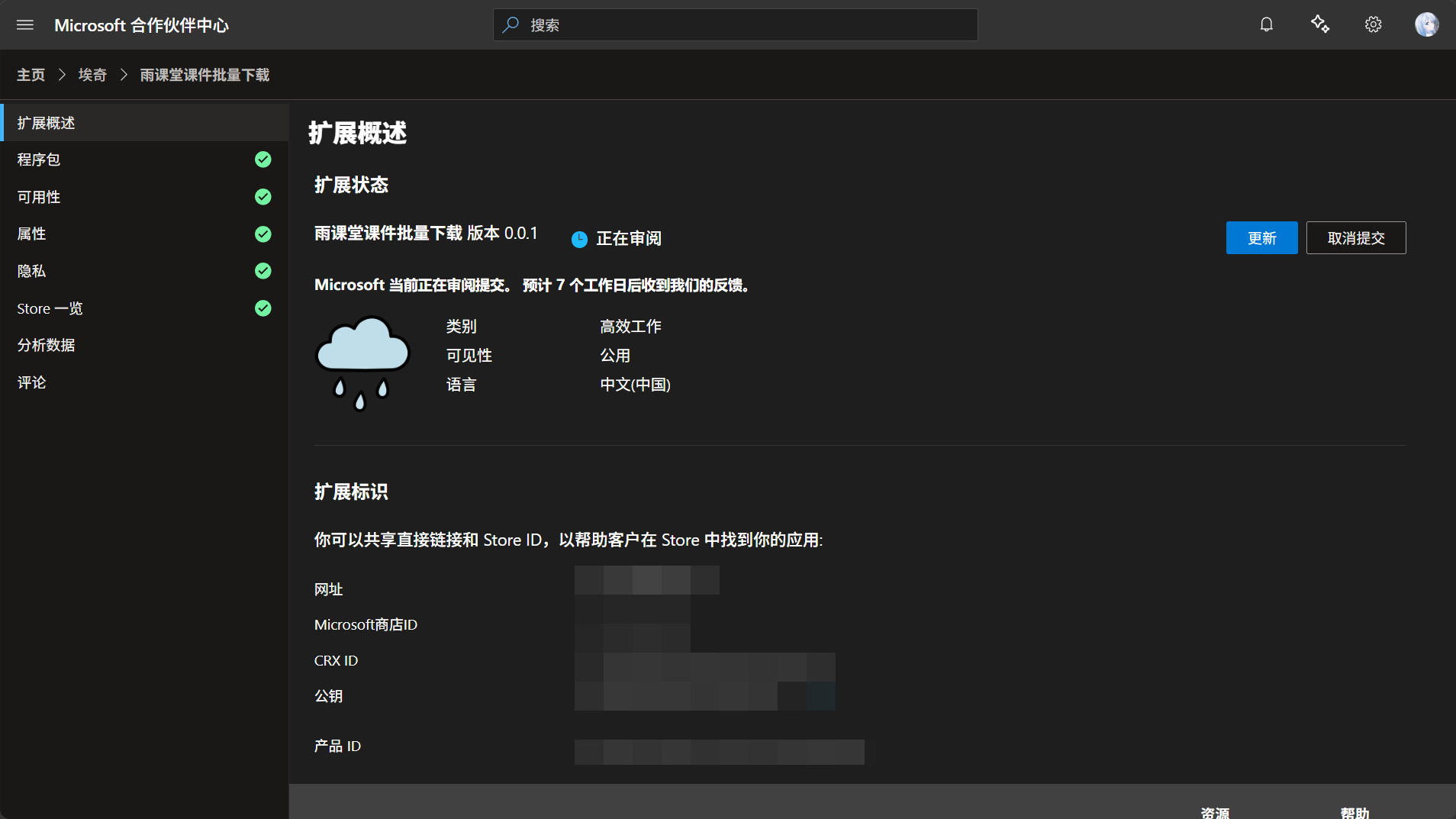This screenshot has width=1456, height=819.
Task: Open the 程序包 sidebar section
Action: pyautogui.click(x=145, y=160)
